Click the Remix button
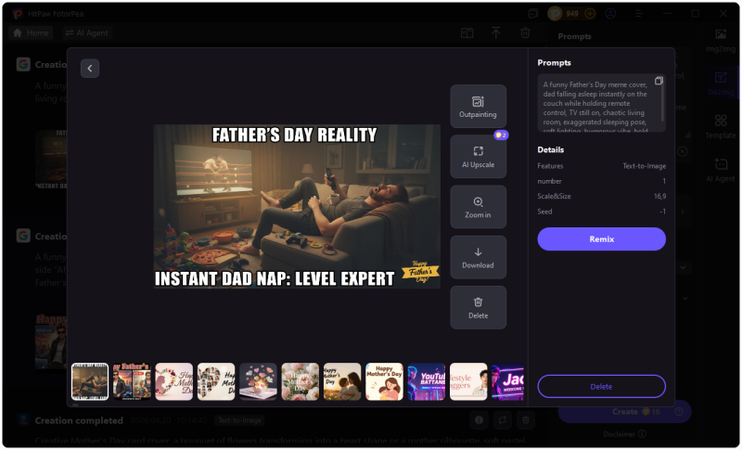742x450 pixels. click(601, 239)
